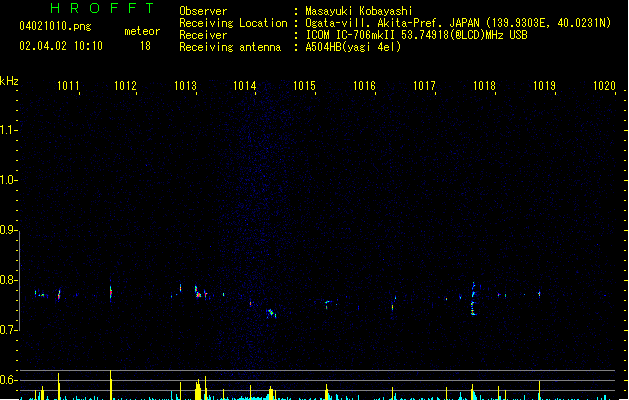Click the 1.1 kHz axis label

point(7,130)
